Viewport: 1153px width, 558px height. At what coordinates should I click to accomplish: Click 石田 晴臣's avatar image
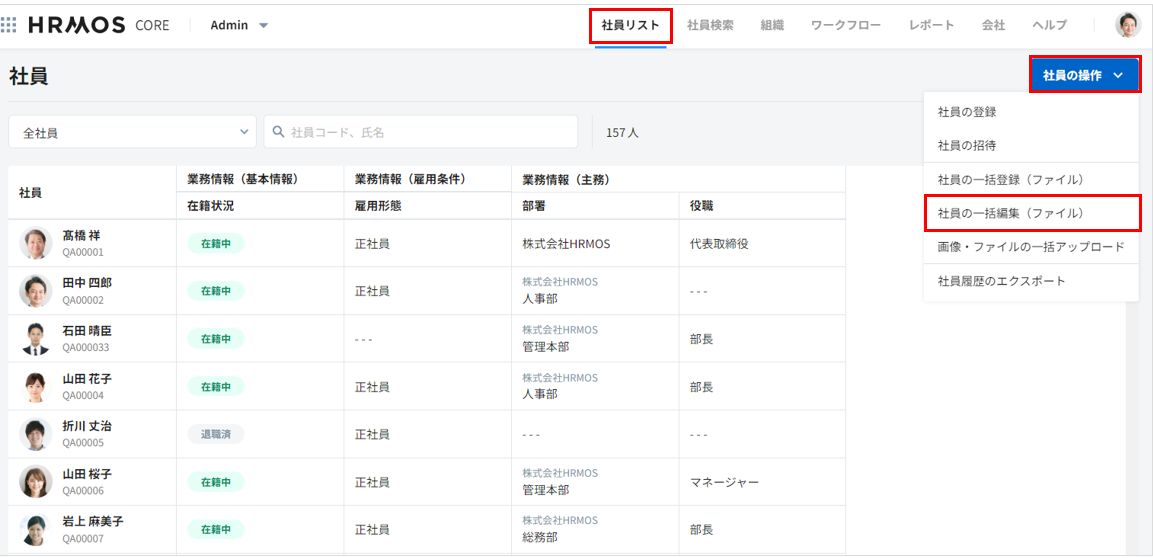coord(36,339)
